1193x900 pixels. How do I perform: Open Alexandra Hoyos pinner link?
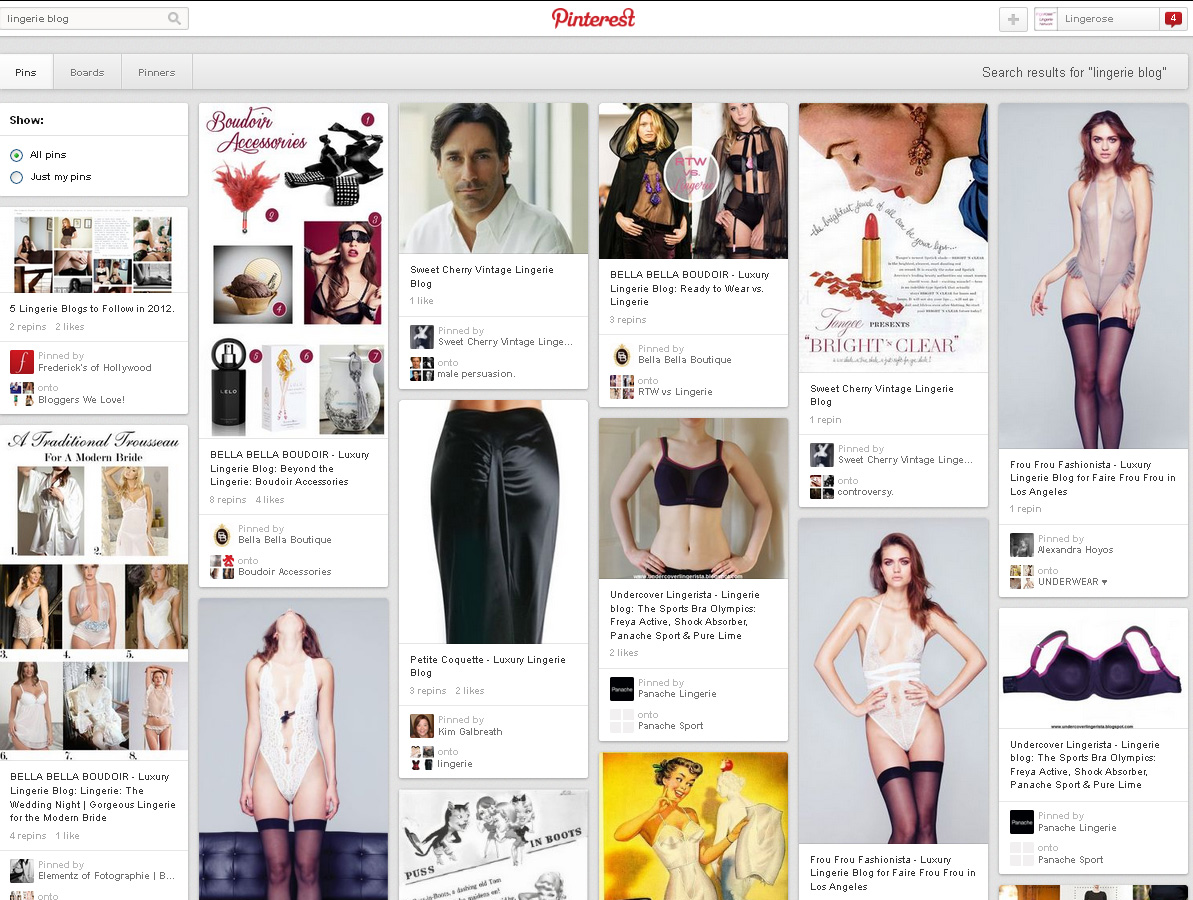pos(1076,550)
